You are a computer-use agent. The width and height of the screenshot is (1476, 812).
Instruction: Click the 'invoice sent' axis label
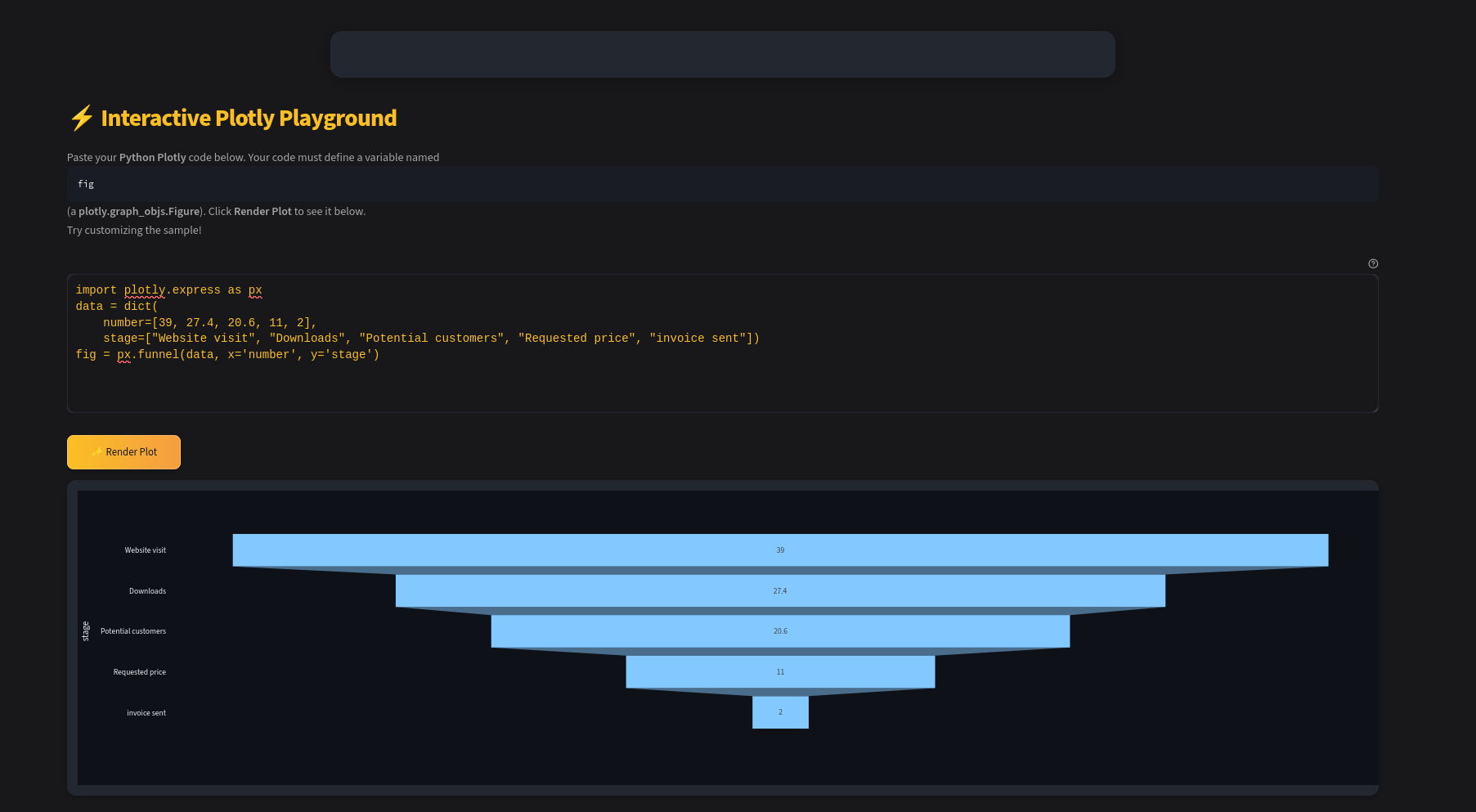coord(146,713)
